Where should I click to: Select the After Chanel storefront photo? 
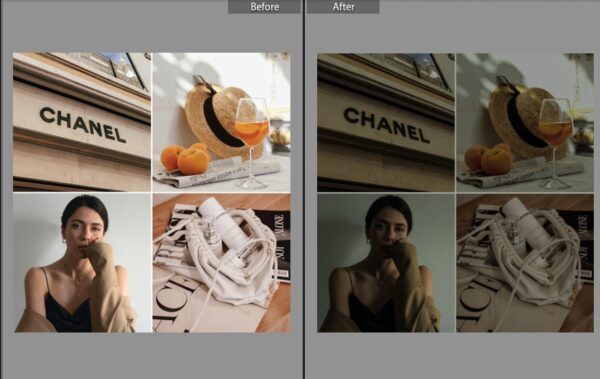click(386, 122)
